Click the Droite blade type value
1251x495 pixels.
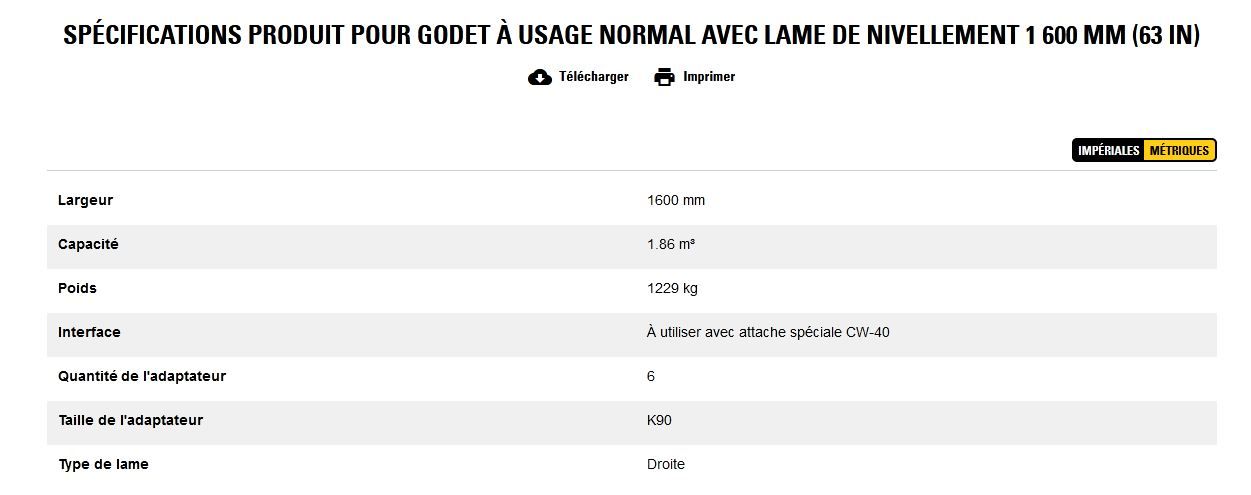(666, 464)
